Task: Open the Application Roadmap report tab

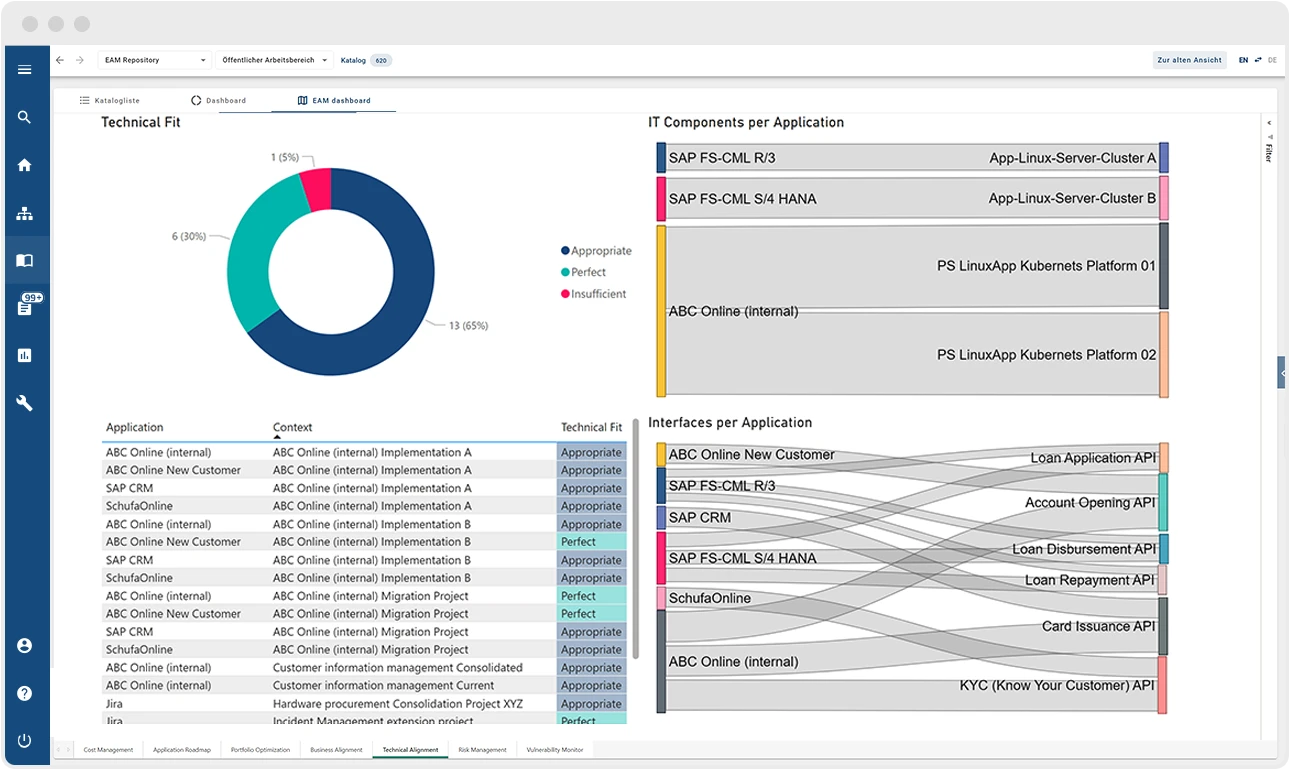Action: [x=182, y=749]
